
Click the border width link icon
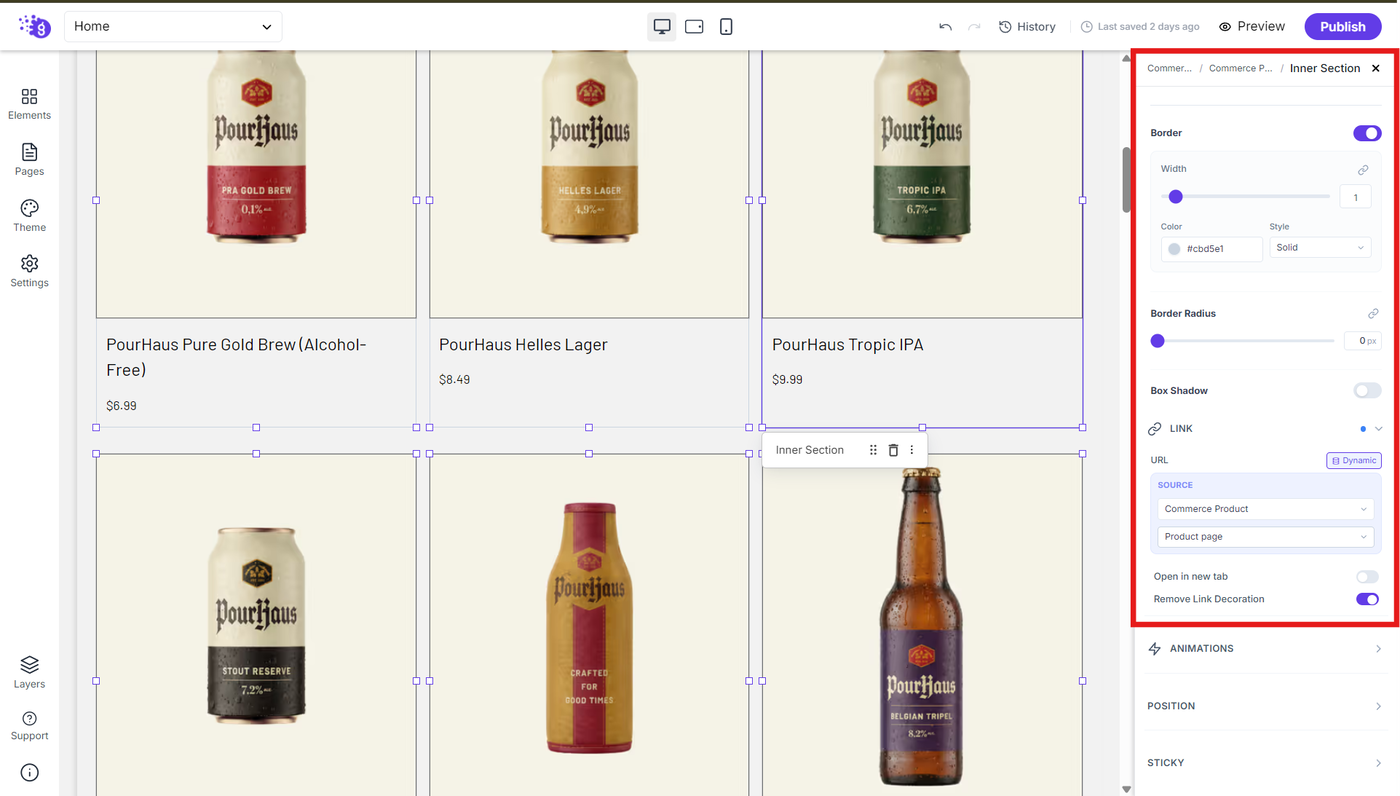(1363, 170)
